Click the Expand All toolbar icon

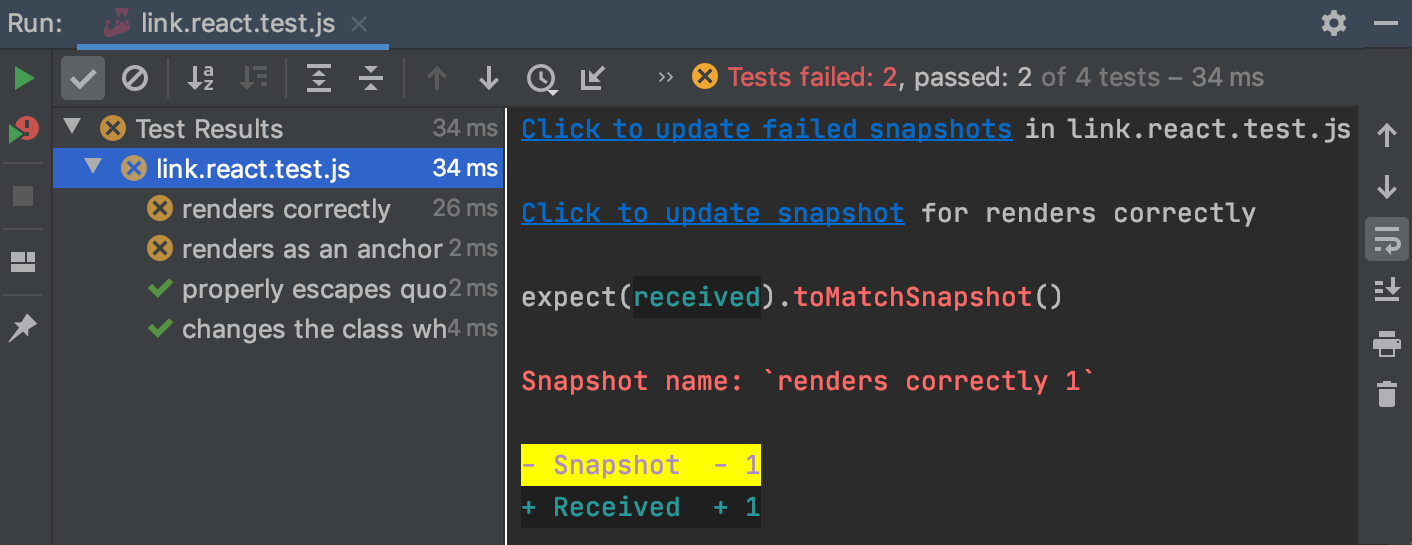pyautogui.click(x=319, y=78)
